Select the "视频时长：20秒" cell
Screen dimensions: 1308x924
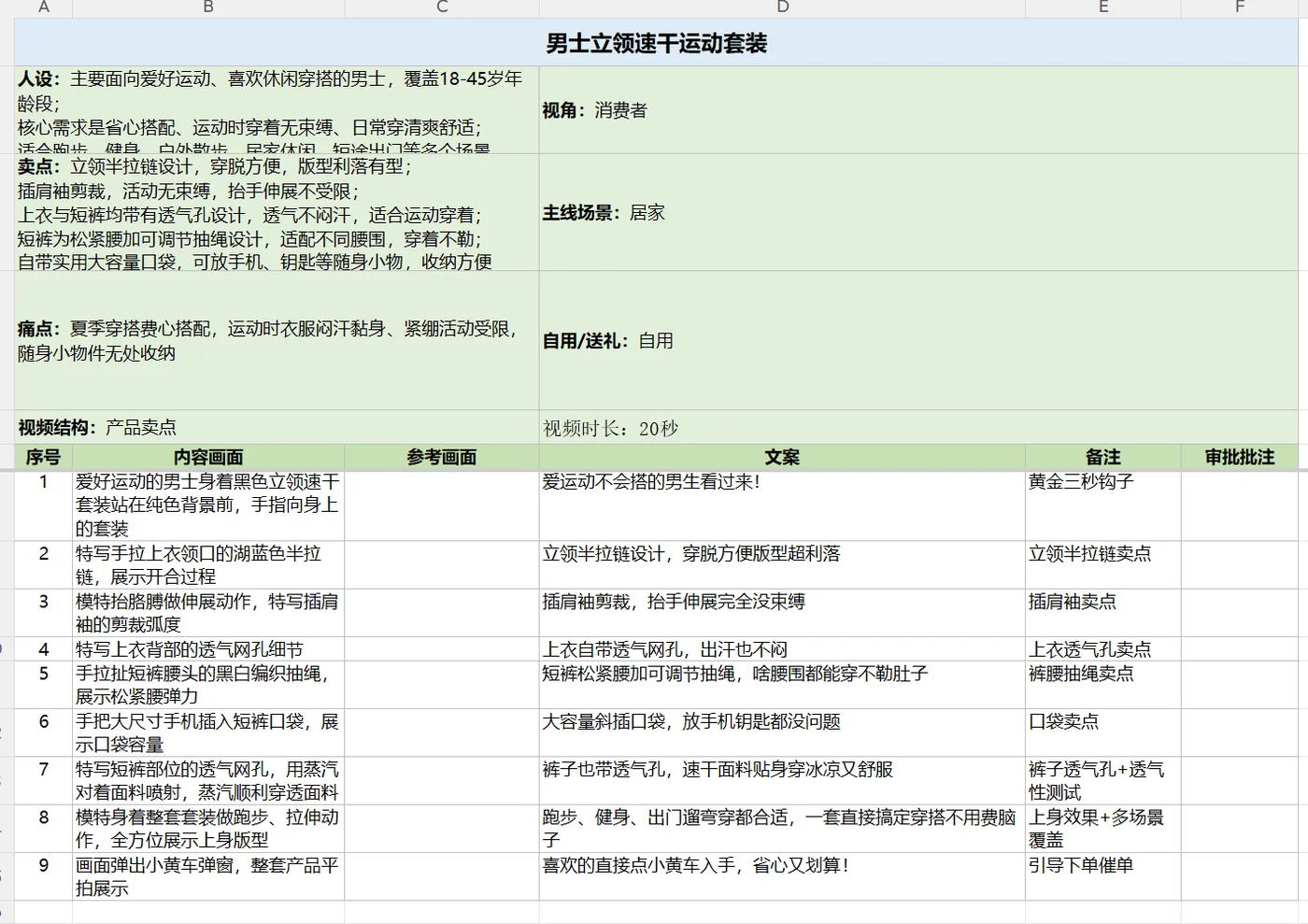tap(918, 427)
